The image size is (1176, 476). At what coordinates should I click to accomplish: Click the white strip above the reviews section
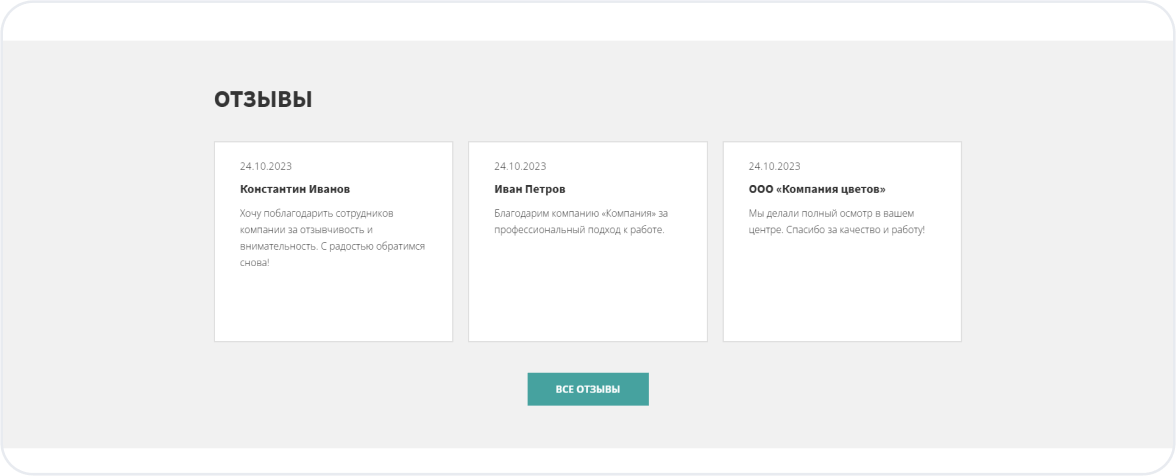(x=588, y=20)
